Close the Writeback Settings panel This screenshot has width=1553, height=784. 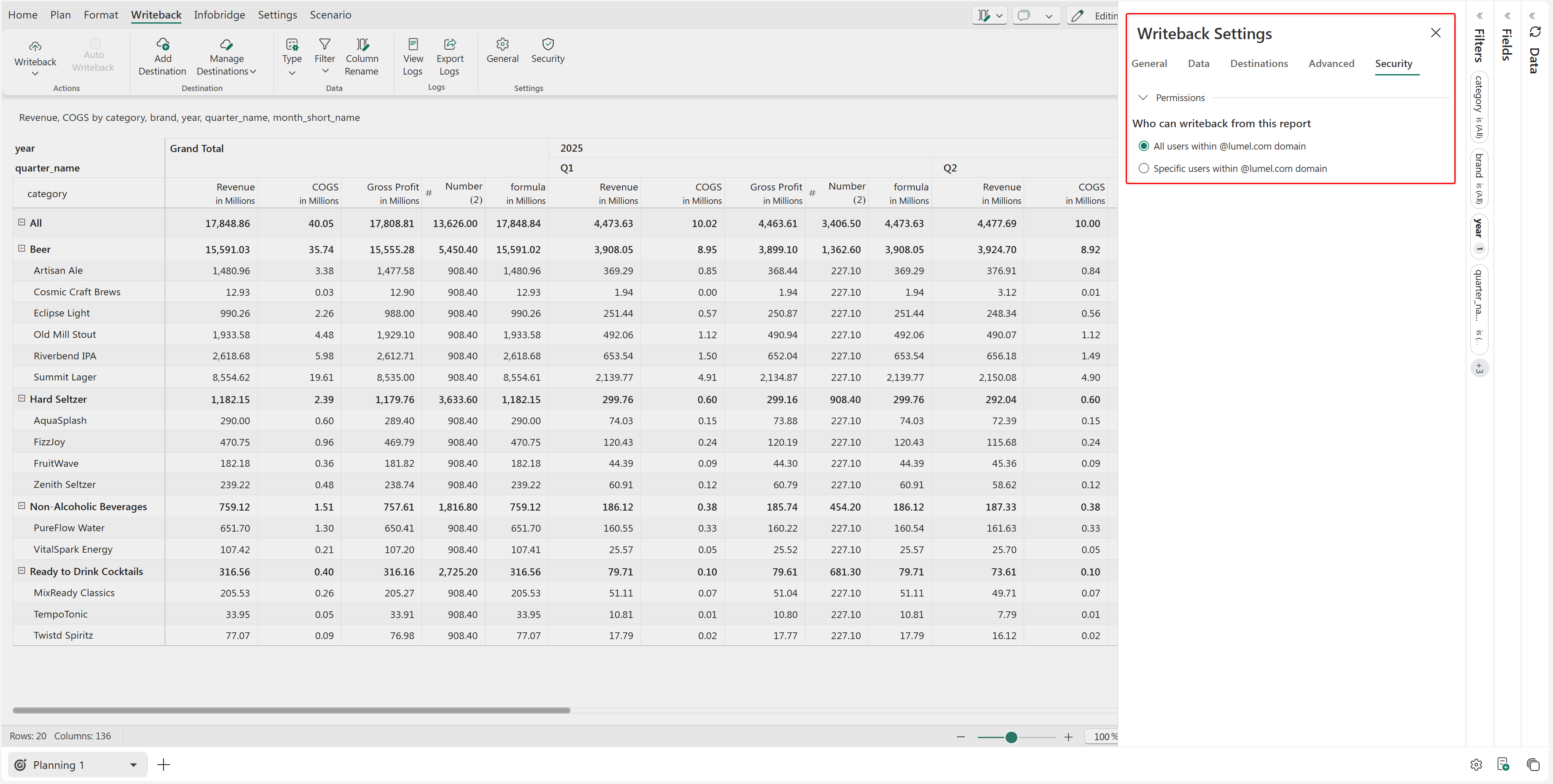(x=1435, y=33)
